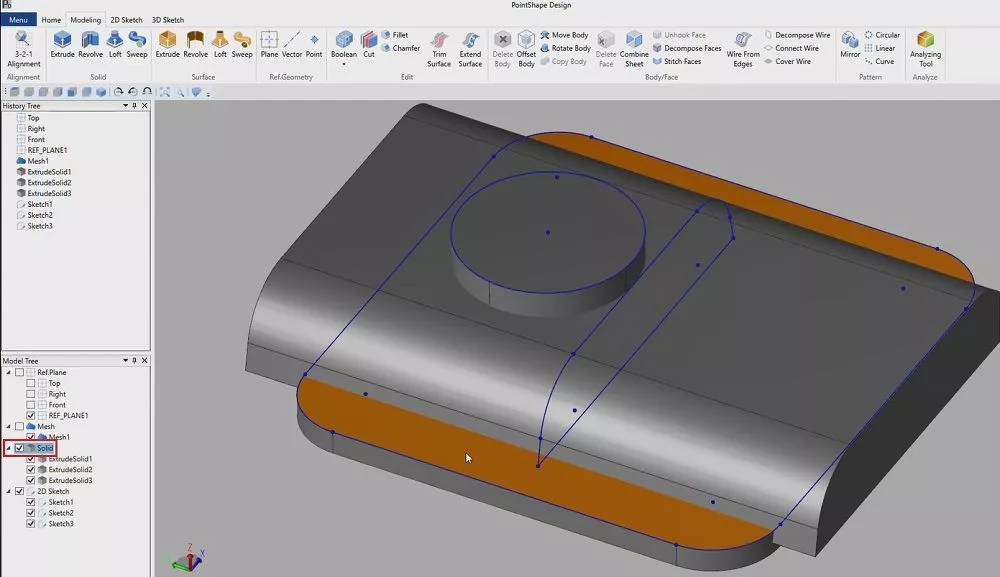Viewport: 1000px width, 577px height.
Task: Collapse the Ref.Plane node in Model Tree
Action: click(x=8, y=372)
